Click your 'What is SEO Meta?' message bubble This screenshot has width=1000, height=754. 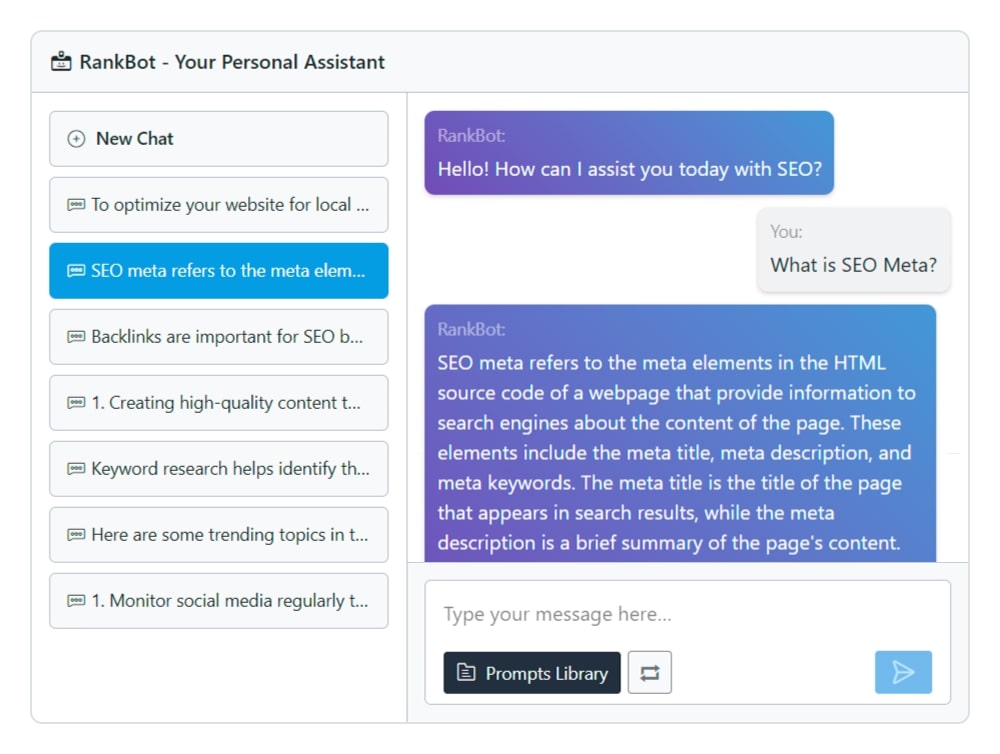[x=853, y=250]
